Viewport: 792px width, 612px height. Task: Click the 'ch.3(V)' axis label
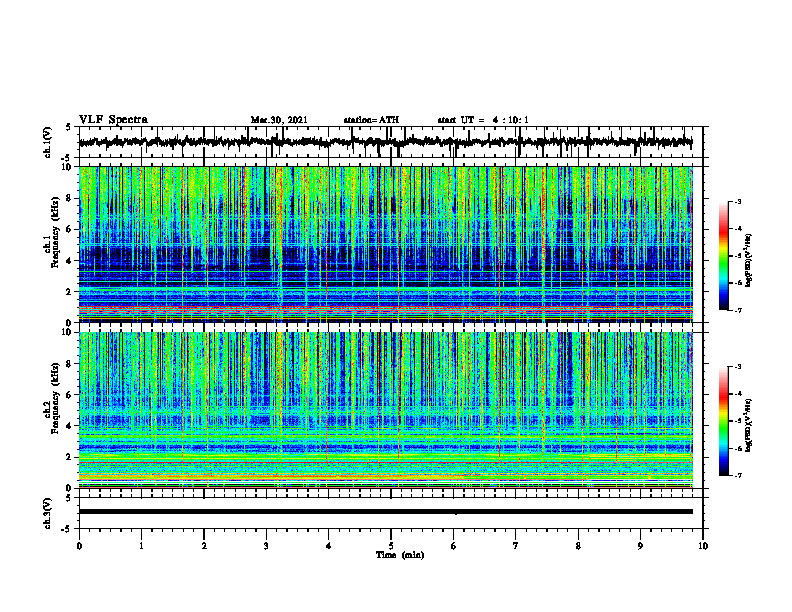point(48,513)
